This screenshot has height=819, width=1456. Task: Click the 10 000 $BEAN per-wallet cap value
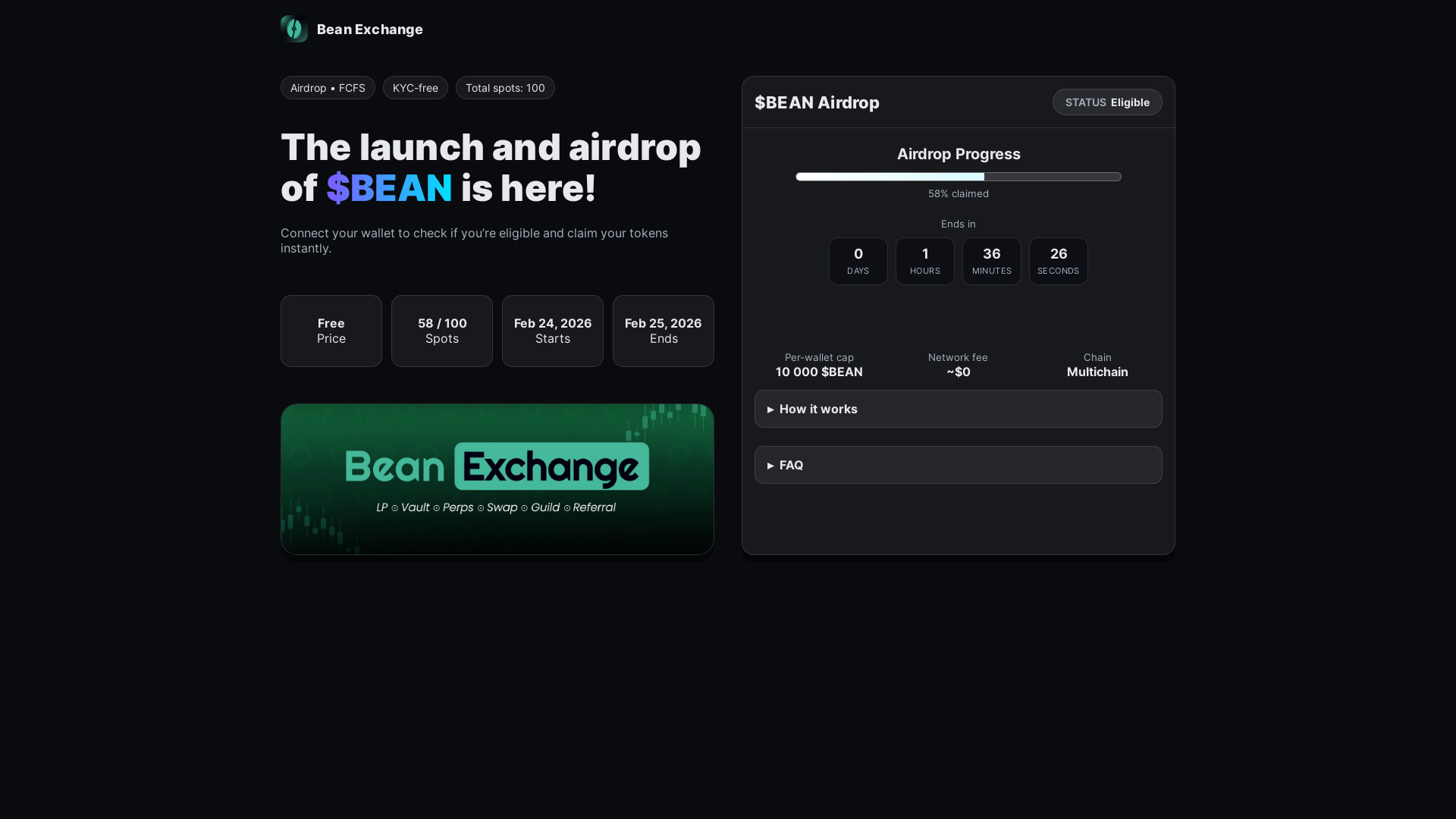click(819, 372)
